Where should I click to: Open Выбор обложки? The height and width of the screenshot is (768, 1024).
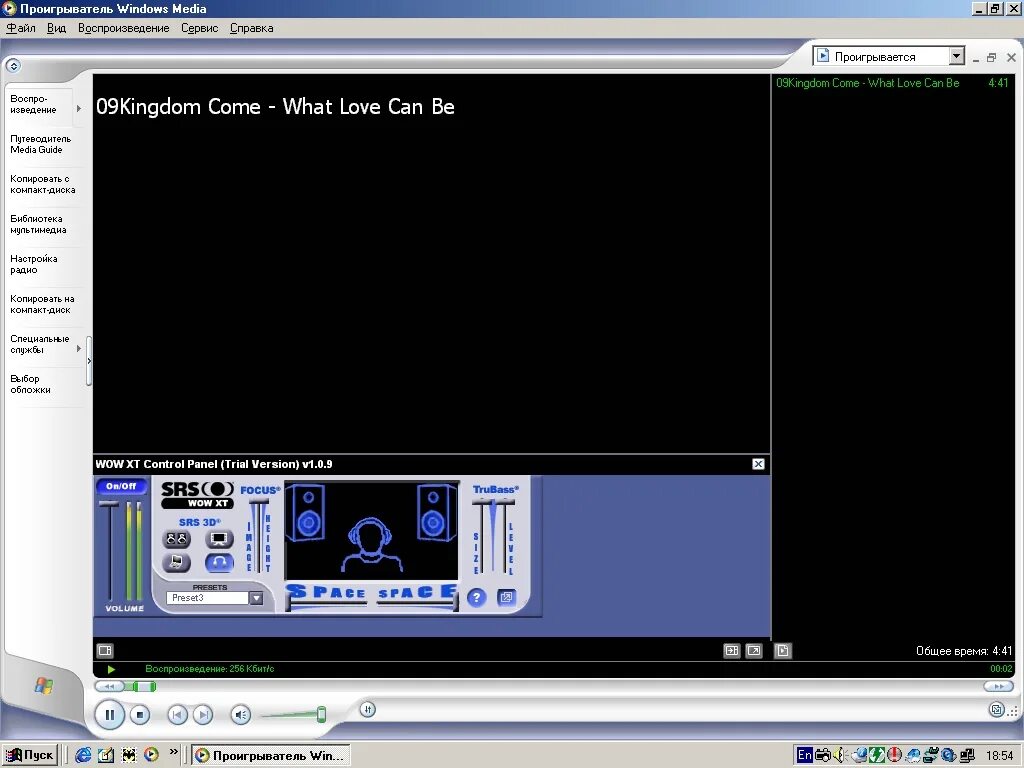coord(30,384)
